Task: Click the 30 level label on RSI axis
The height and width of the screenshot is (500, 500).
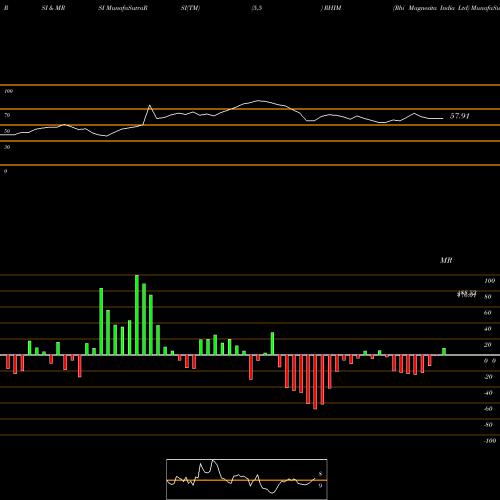Action: pyautogui.click(x=7, y=147)
